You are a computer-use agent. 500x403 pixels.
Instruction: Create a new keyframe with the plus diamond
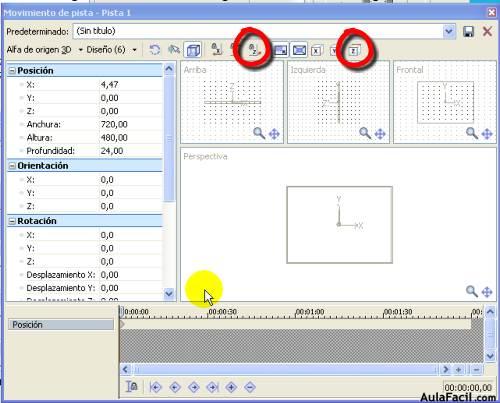tap(231, 387)
